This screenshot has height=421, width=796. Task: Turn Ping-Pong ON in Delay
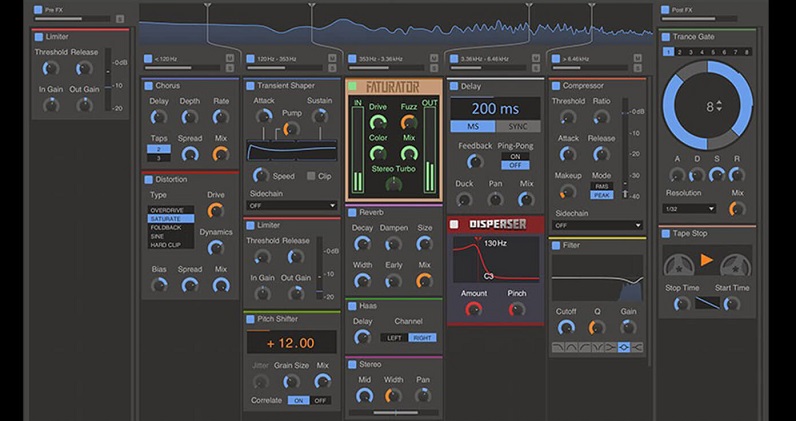pos(515,156)
